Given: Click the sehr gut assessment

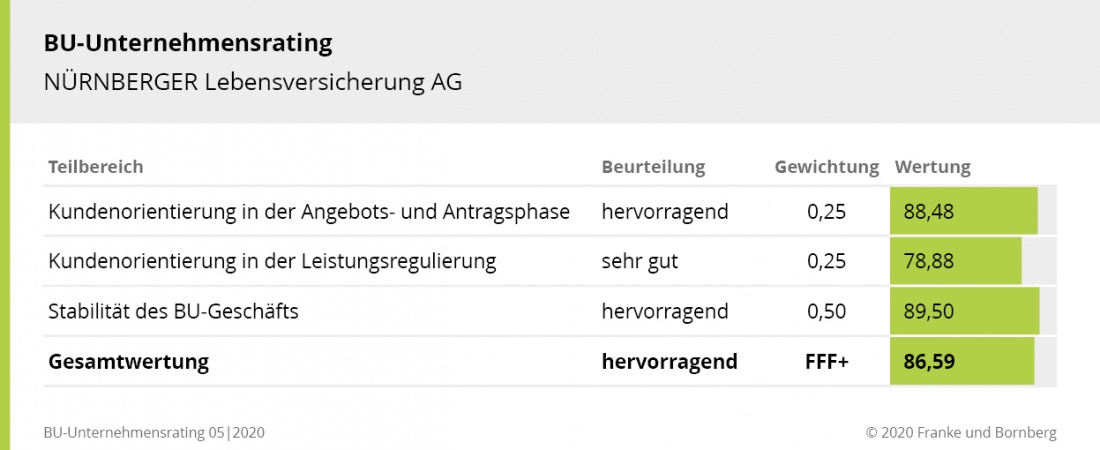Looking at the screenshot, I should tap(640, 262).
